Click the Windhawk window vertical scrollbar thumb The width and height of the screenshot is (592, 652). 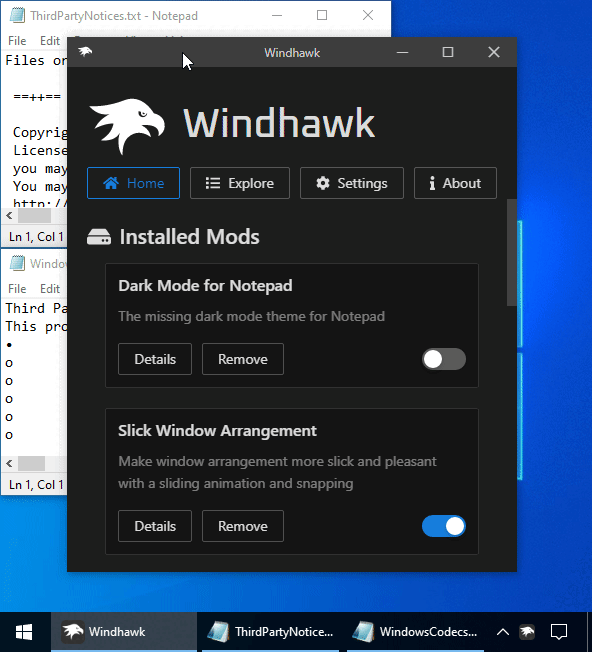pos(512,253)
